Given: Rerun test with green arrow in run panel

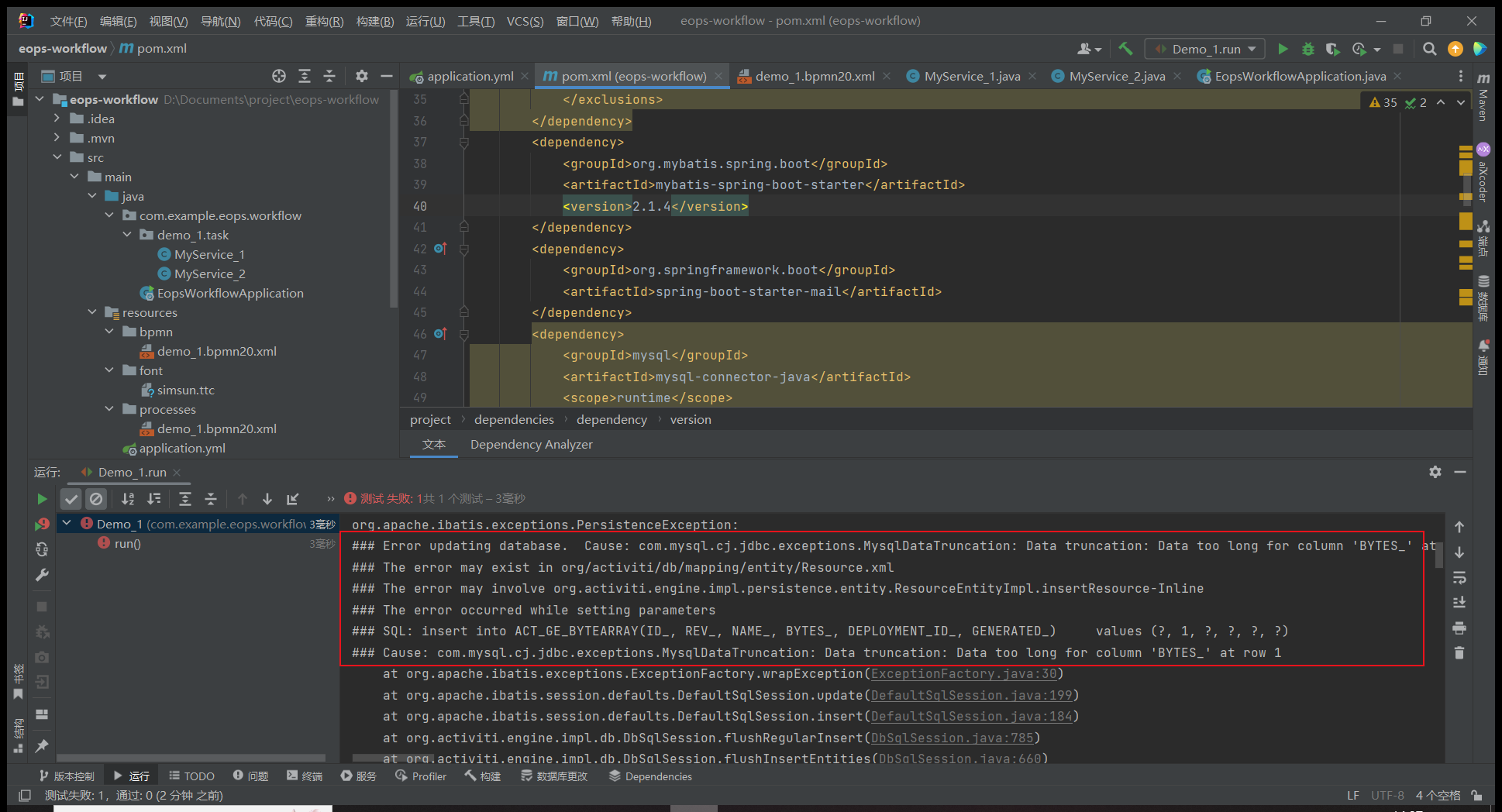Looking at the screenshot, I should click(42, 499).
